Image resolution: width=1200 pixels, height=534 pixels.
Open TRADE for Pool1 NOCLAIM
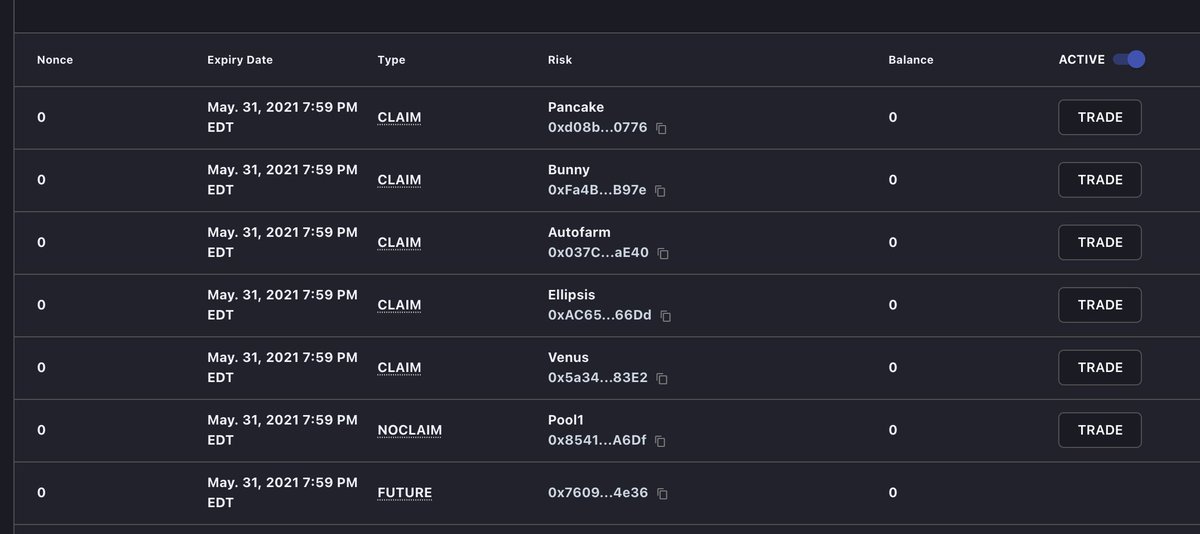[1100, 430]
